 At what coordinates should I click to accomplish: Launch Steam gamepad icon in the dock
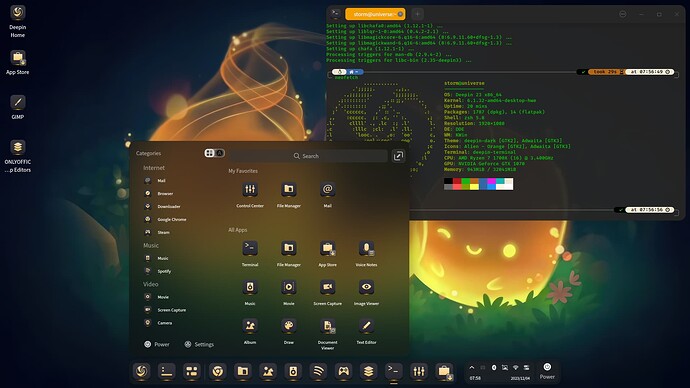coord(343,372)
